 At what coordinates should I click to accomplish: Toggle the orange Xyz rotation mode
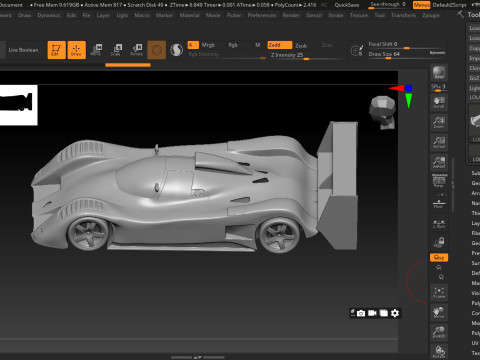click(x=439, y=258)
